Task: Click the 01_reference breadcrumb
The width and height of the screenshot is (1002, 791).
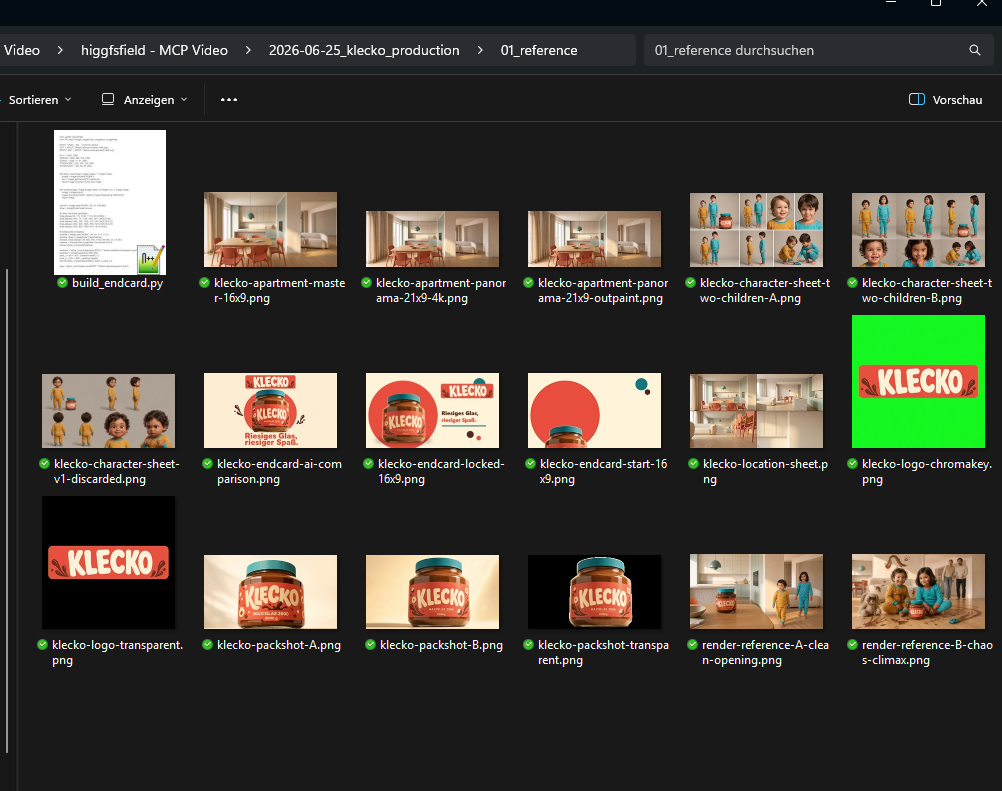Action: tap(539, 50)
